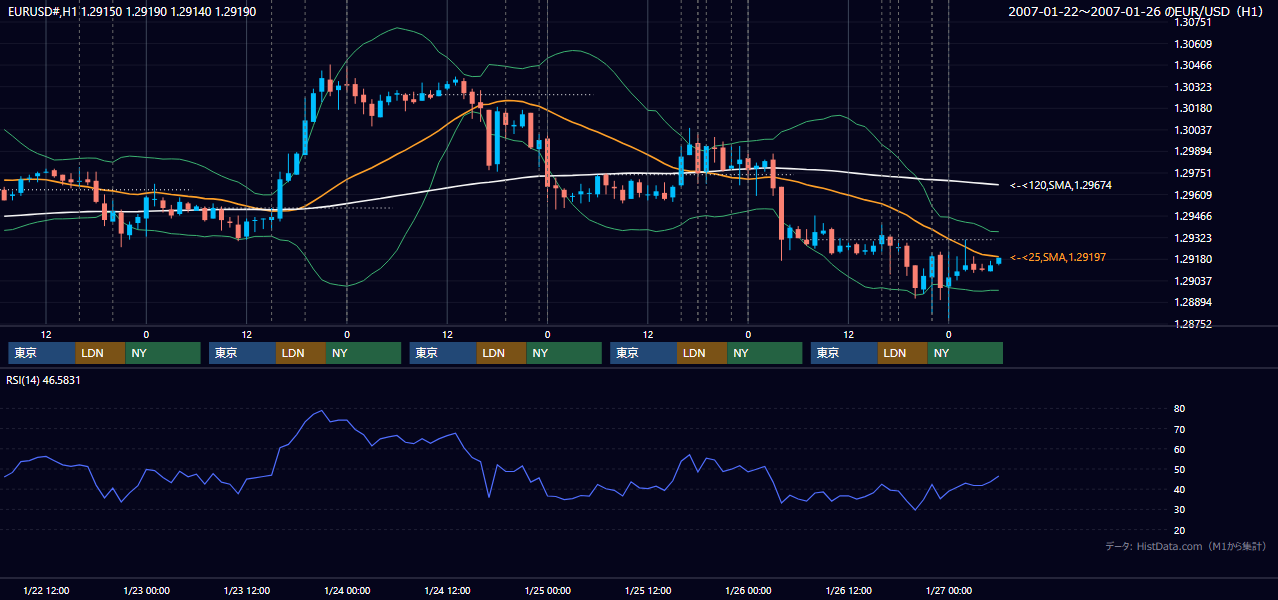The height and width of the screenshot is (600, 1278).
Task: Click the rightmost 東京 session block
Action: pyautogui.click(x=845, y=353)
